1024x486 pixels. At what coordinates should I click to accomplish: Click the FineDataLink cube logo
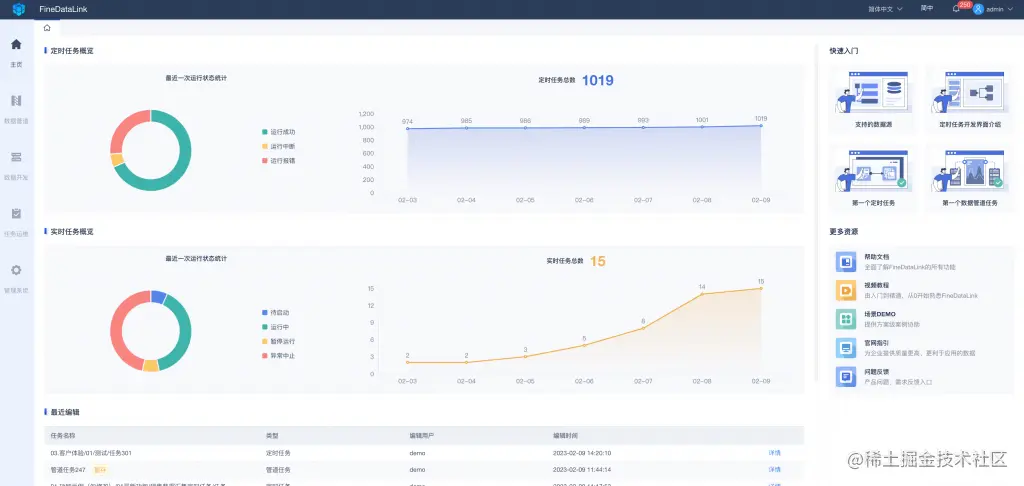[x=18, y=9]
